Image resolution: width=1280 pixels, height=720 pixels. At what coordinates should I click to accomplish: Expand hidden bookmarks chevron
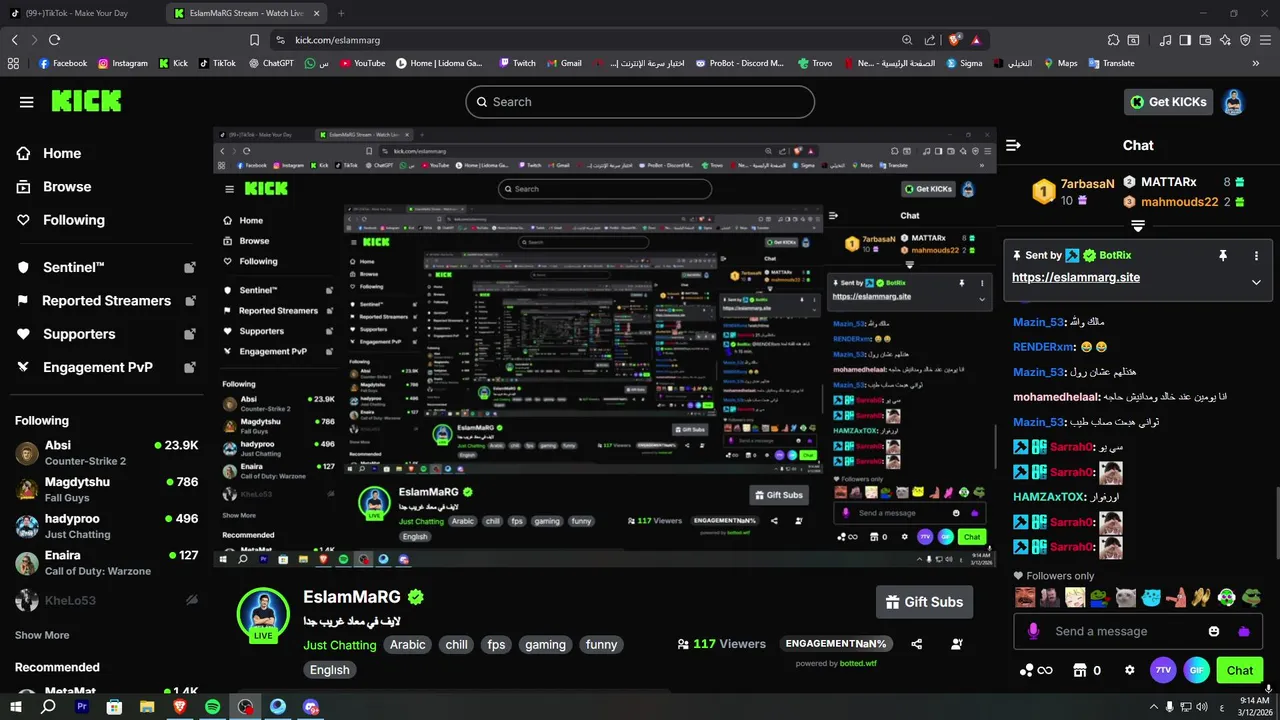pyautogui.click(x=1256, y=63)
